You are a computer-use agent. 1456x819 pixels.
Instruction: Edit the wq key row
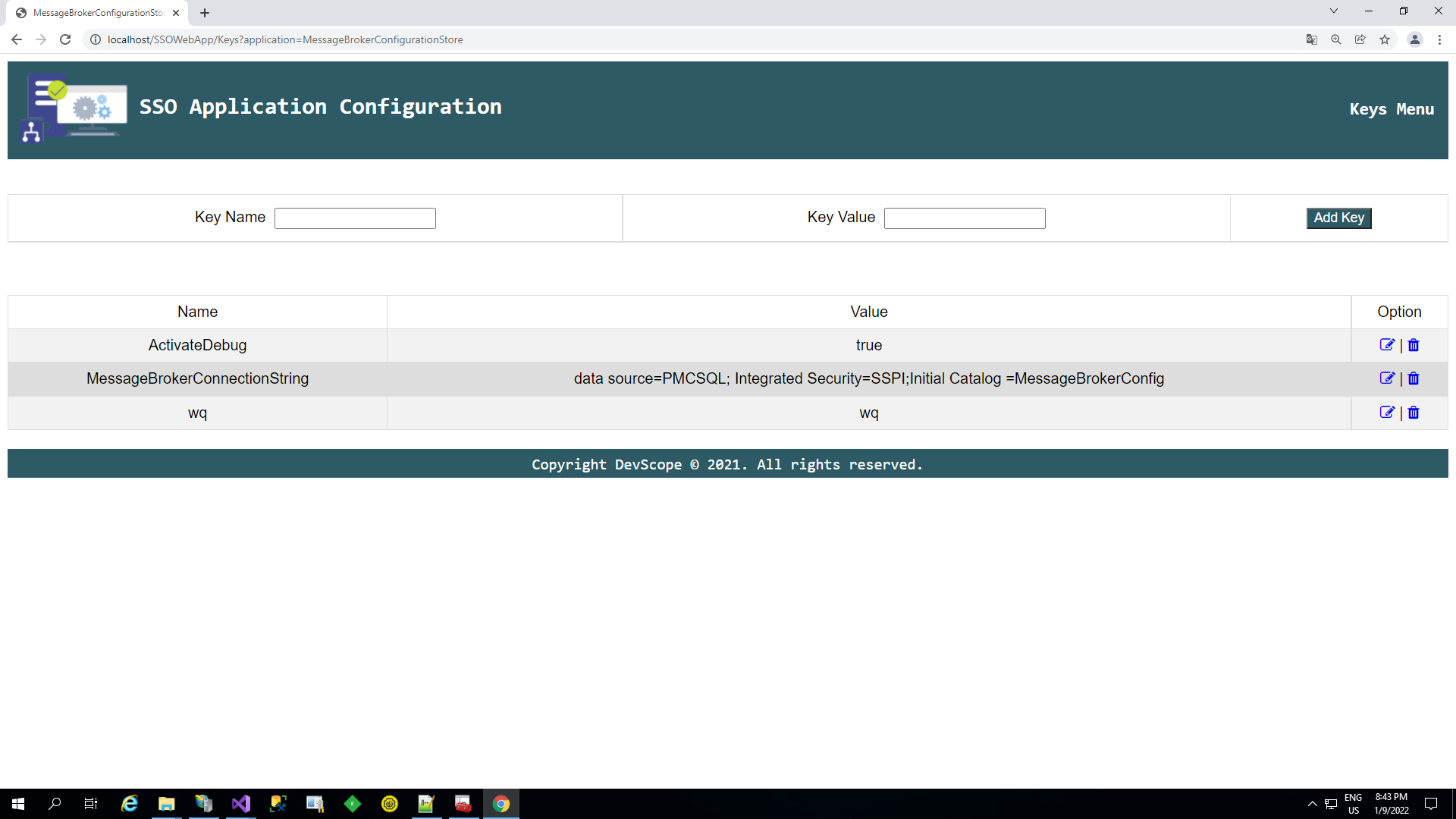(x=1386, y=413)
